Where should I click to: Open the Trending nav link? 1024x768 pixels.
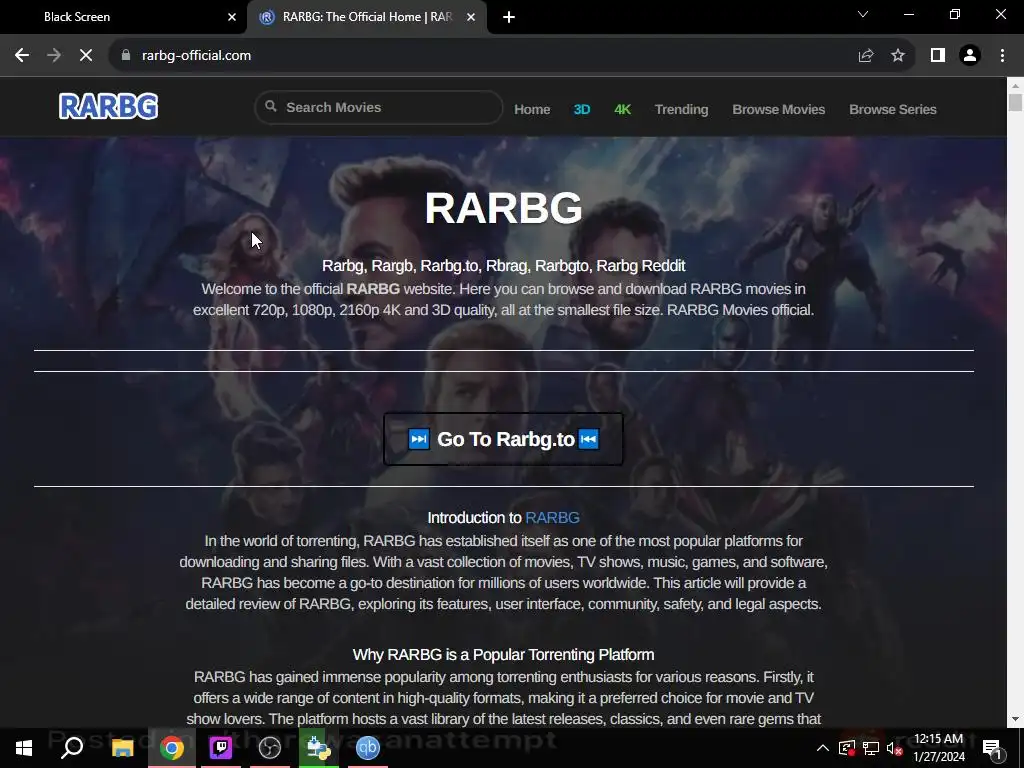tap(681, 109)
